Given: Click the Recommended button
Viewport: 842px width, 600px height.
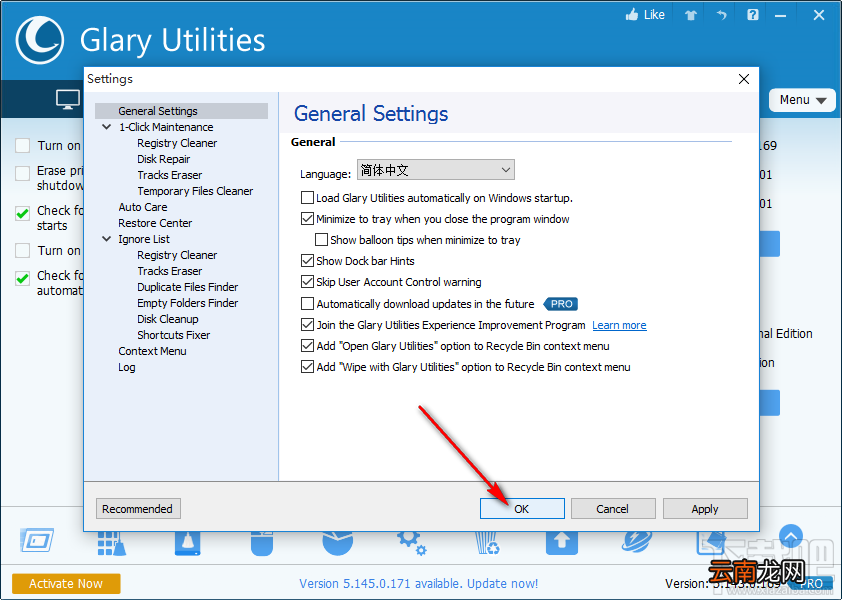Looking at the screenshot, I should click(x=138, y=509).
